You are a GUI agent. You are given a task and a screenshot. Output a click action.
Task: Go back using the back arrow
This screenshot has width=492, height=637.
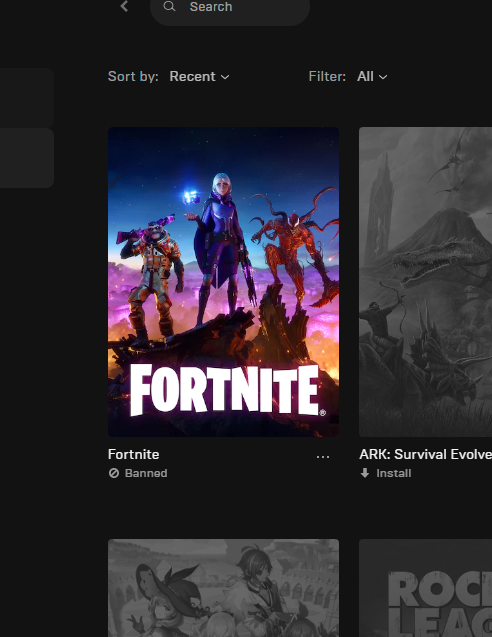[x=125, y=6]
